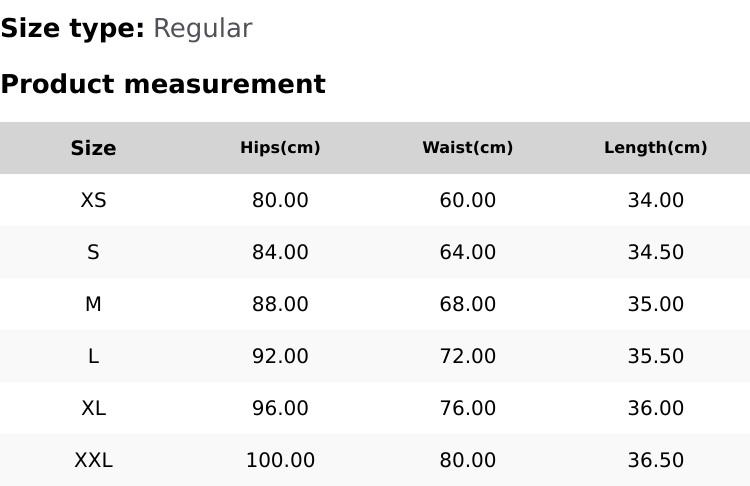The image size is (750, 486).
Task: Click the Hips(cm) column header
Action: (280, 148)
